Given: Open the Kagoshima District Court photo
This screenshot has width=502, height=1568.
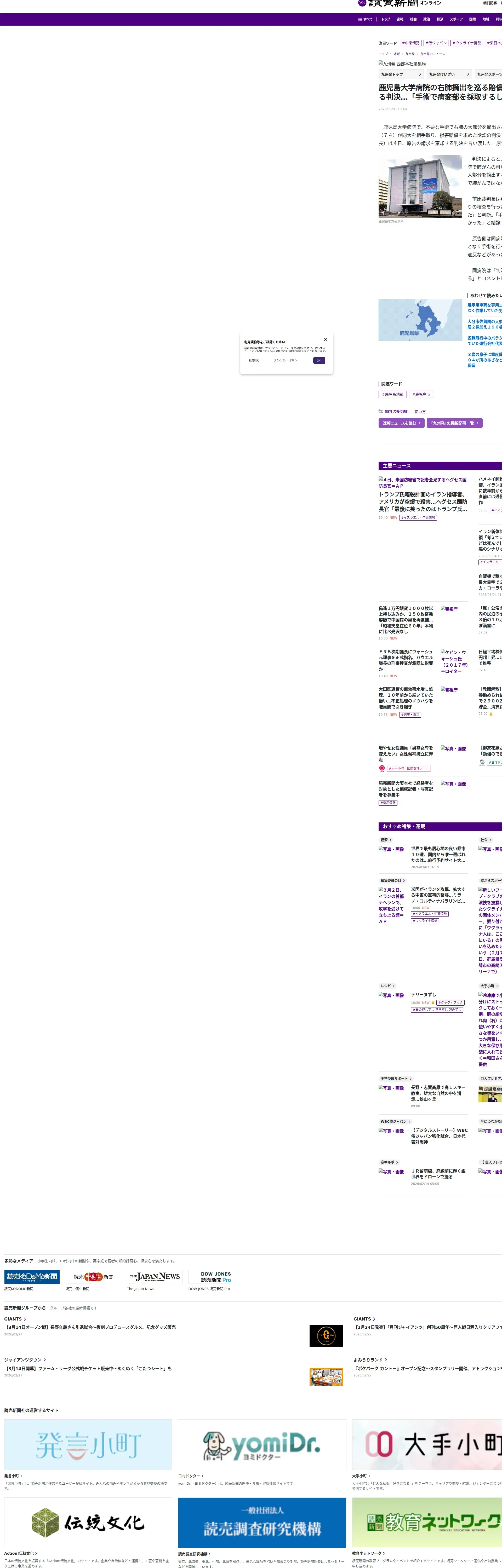Looking at the screenshot, I should 420,186.
